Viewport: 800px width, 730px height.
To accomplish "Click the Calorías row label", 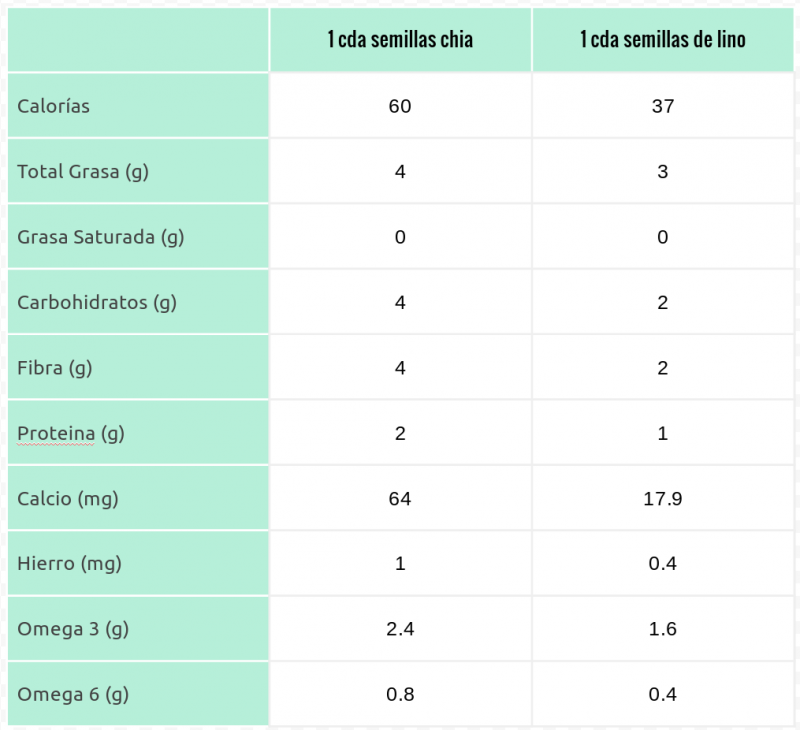I will 54,105.
